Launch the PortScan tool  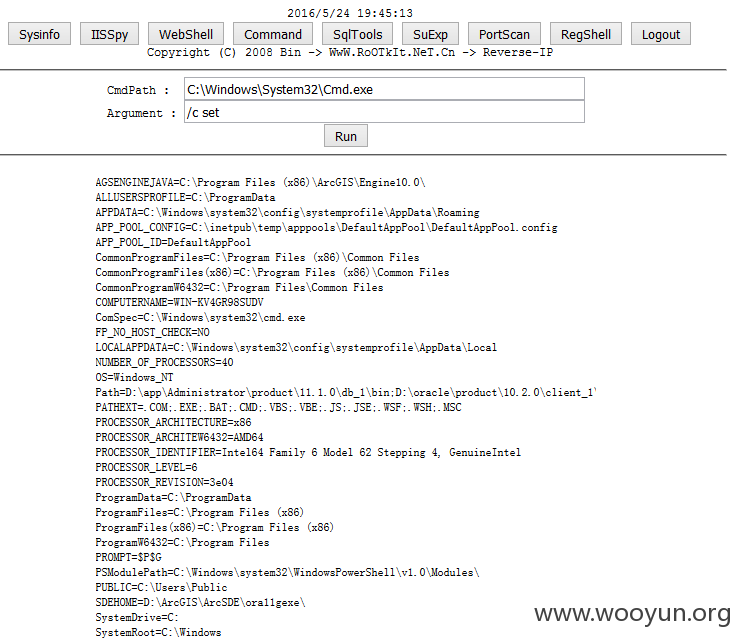504,34
